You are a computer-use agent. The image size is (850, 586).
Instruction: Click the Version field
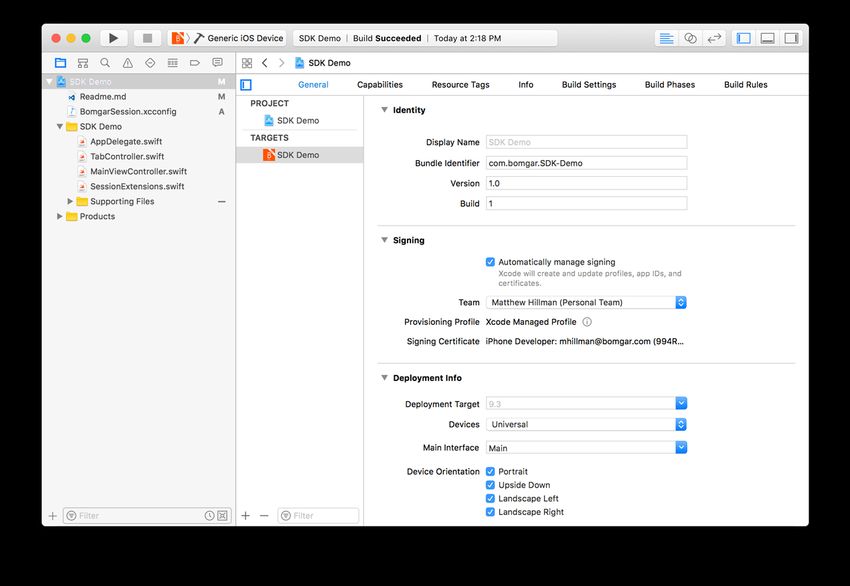pos(587,183)
